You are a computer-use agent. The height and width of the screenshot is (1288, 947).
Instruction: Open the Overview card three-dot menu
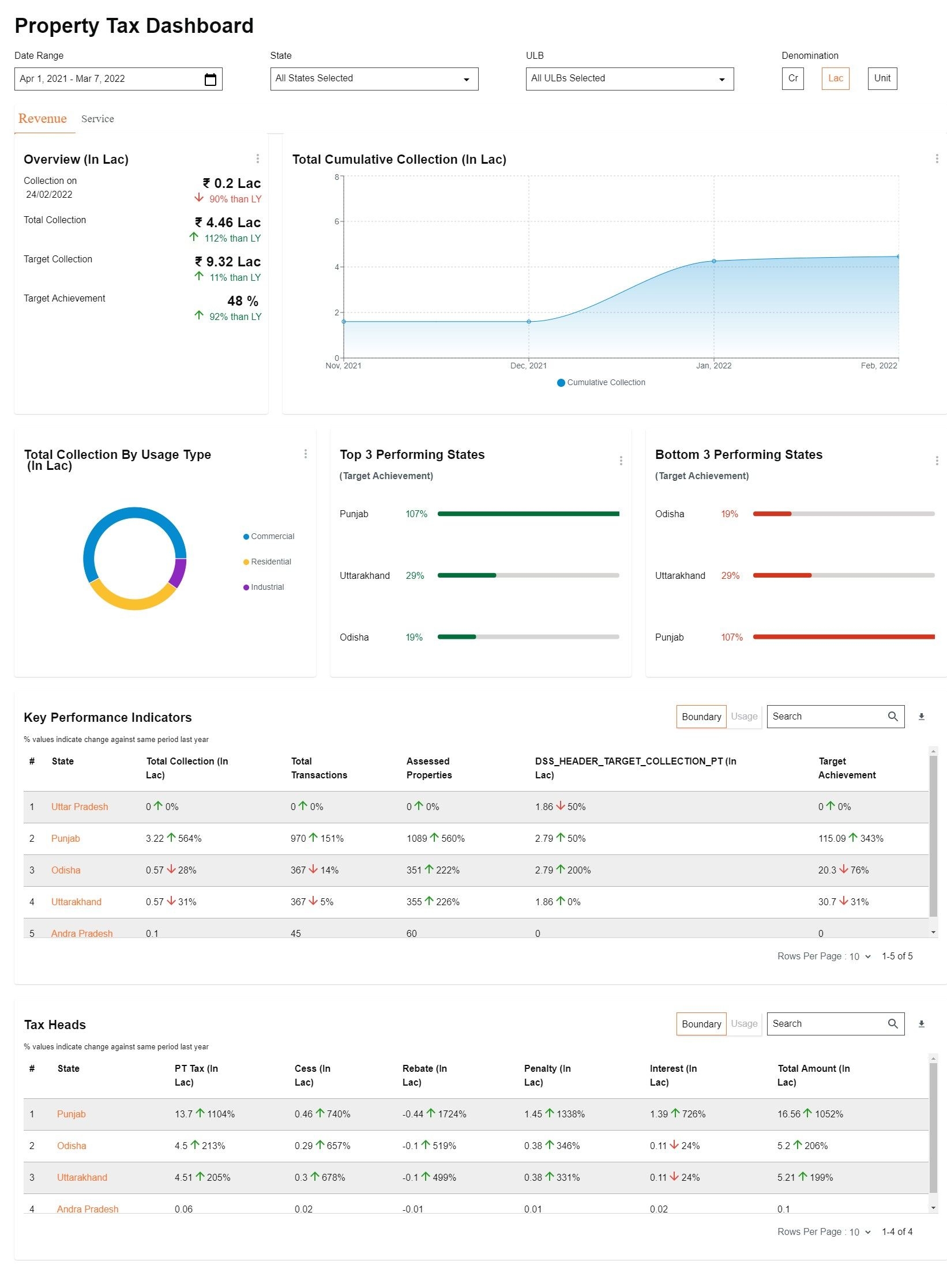(257, 159)
